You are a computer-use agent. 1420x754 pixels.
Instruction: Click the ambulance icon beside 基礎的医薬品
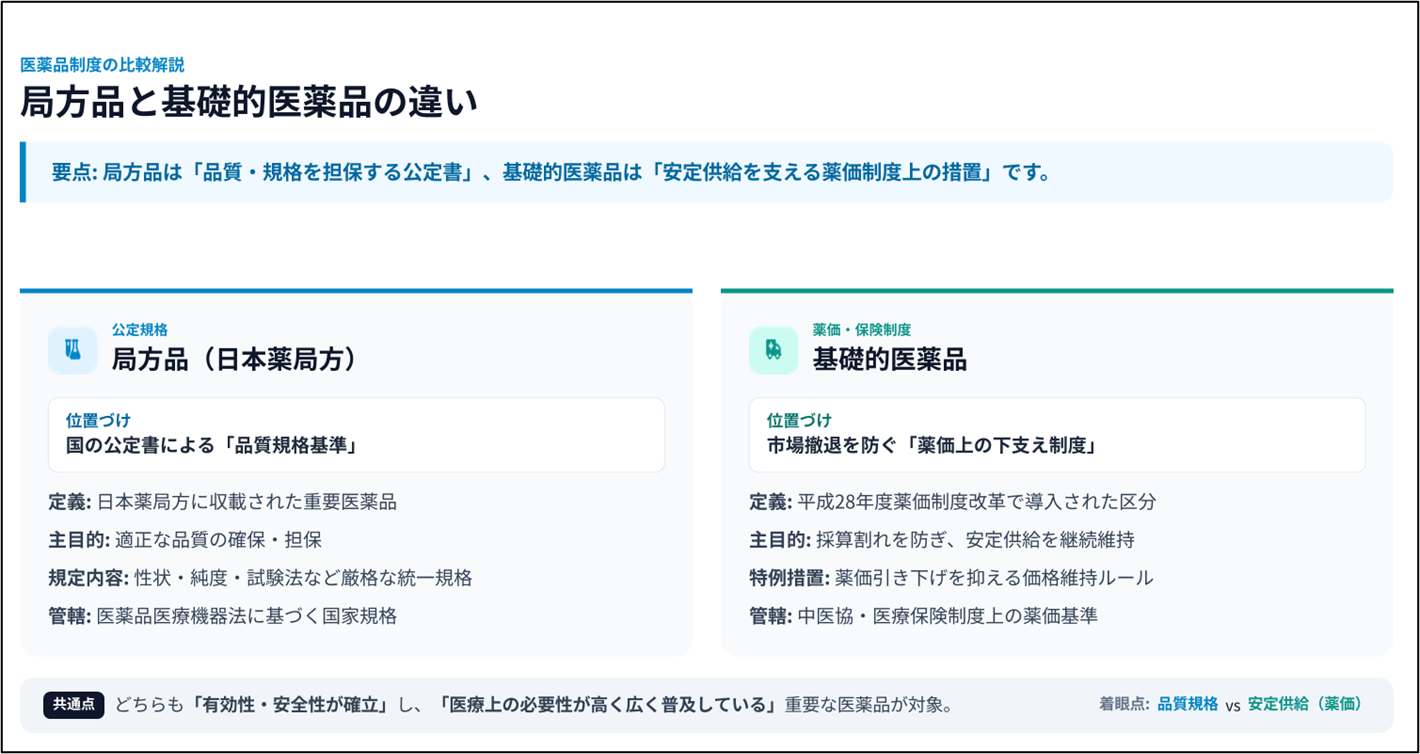773,350
